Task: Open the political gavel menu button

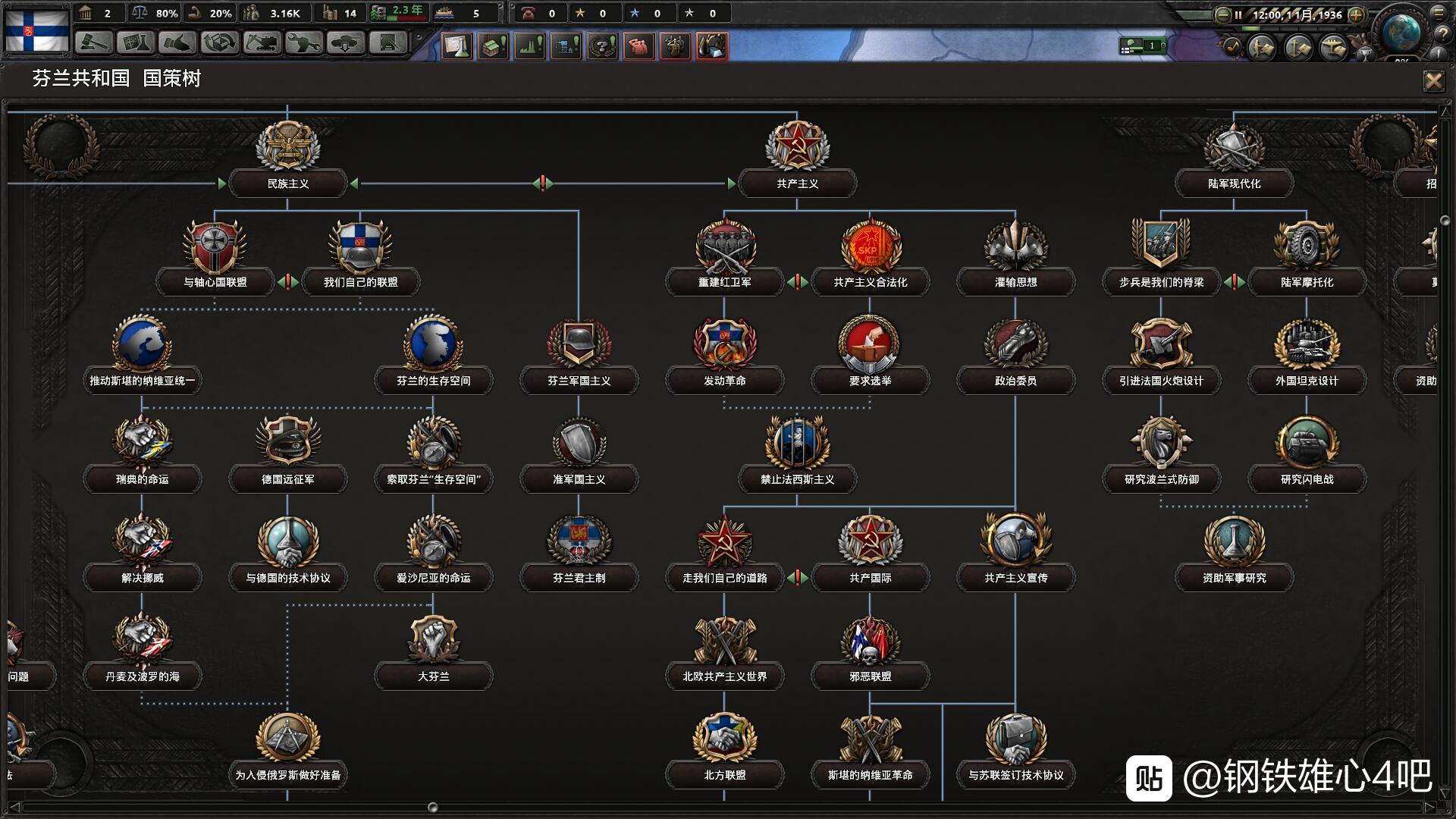Action: 94,42
